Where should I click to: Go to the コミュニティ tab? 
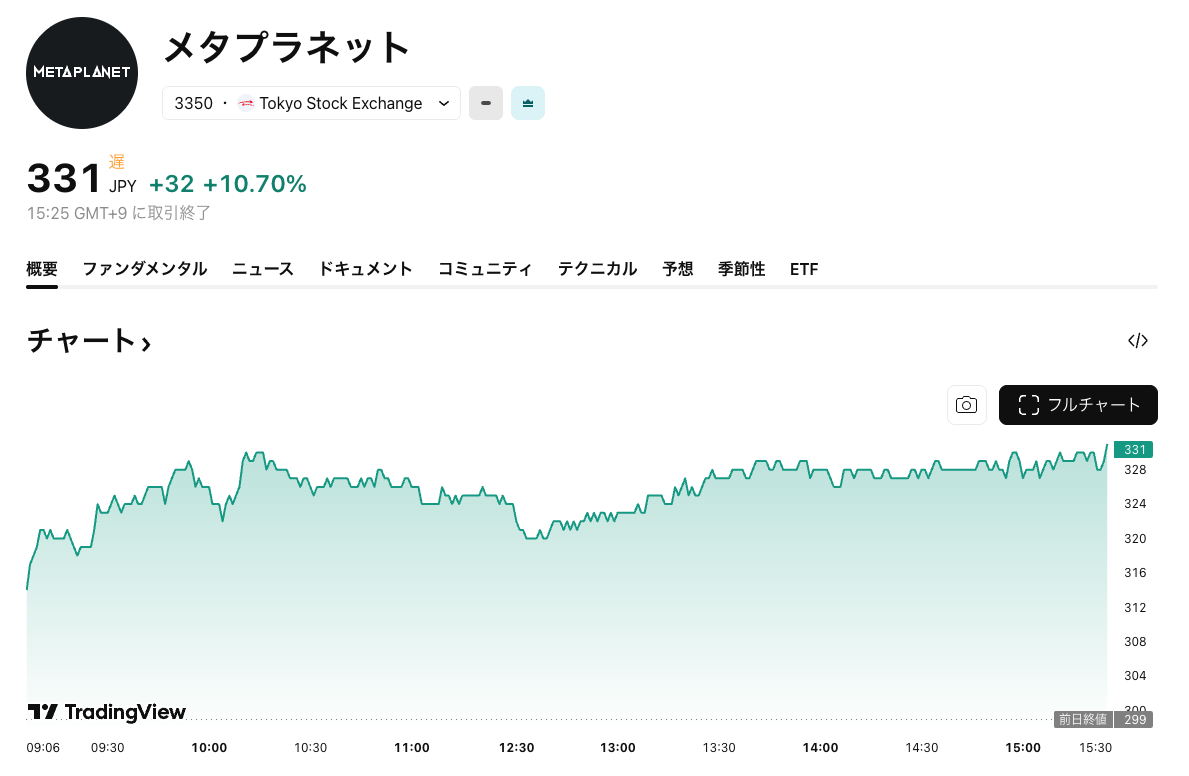pos(485,269)
